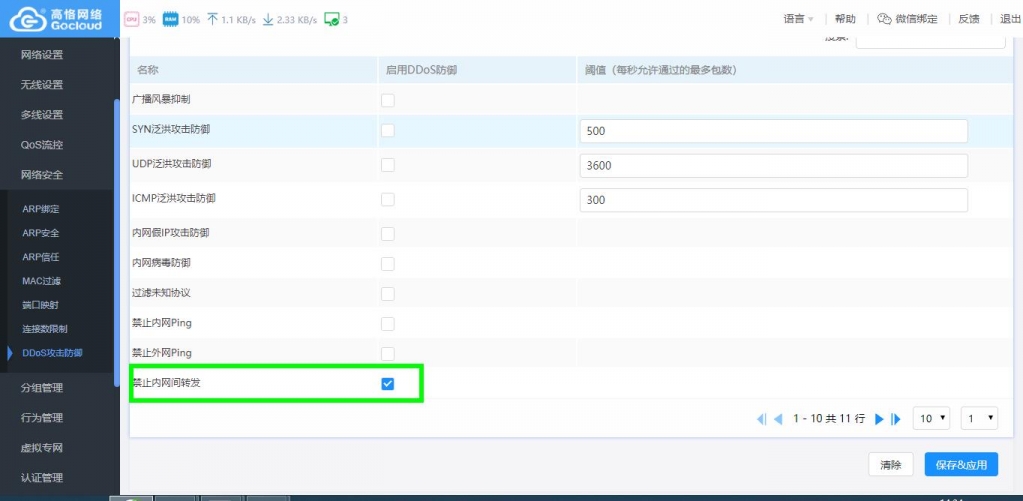This screenshot has width=1023, height=501.
Task: Click the online devices monitor icon
Action: [331, 19]
